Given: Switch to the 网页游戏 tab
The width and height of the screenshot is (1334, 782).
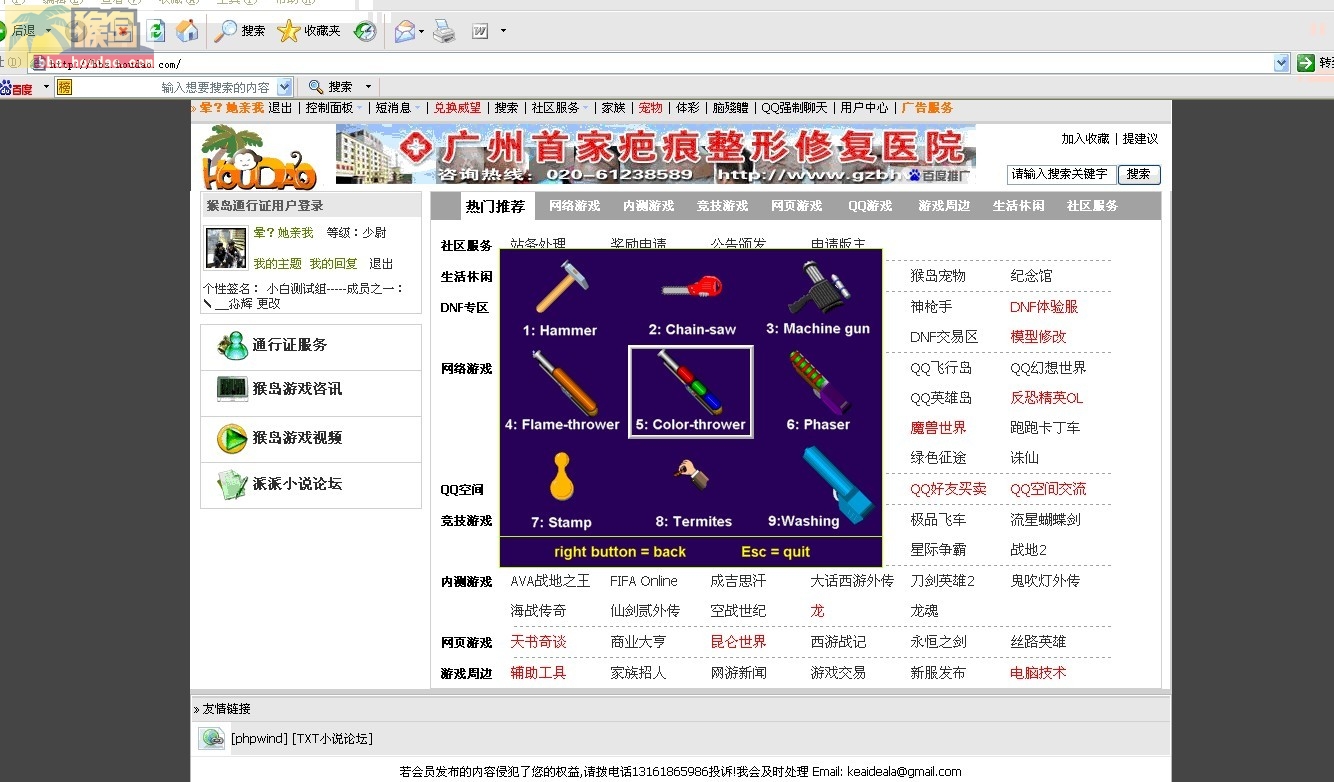Looking at the screenshot, I should coord(796,206).
